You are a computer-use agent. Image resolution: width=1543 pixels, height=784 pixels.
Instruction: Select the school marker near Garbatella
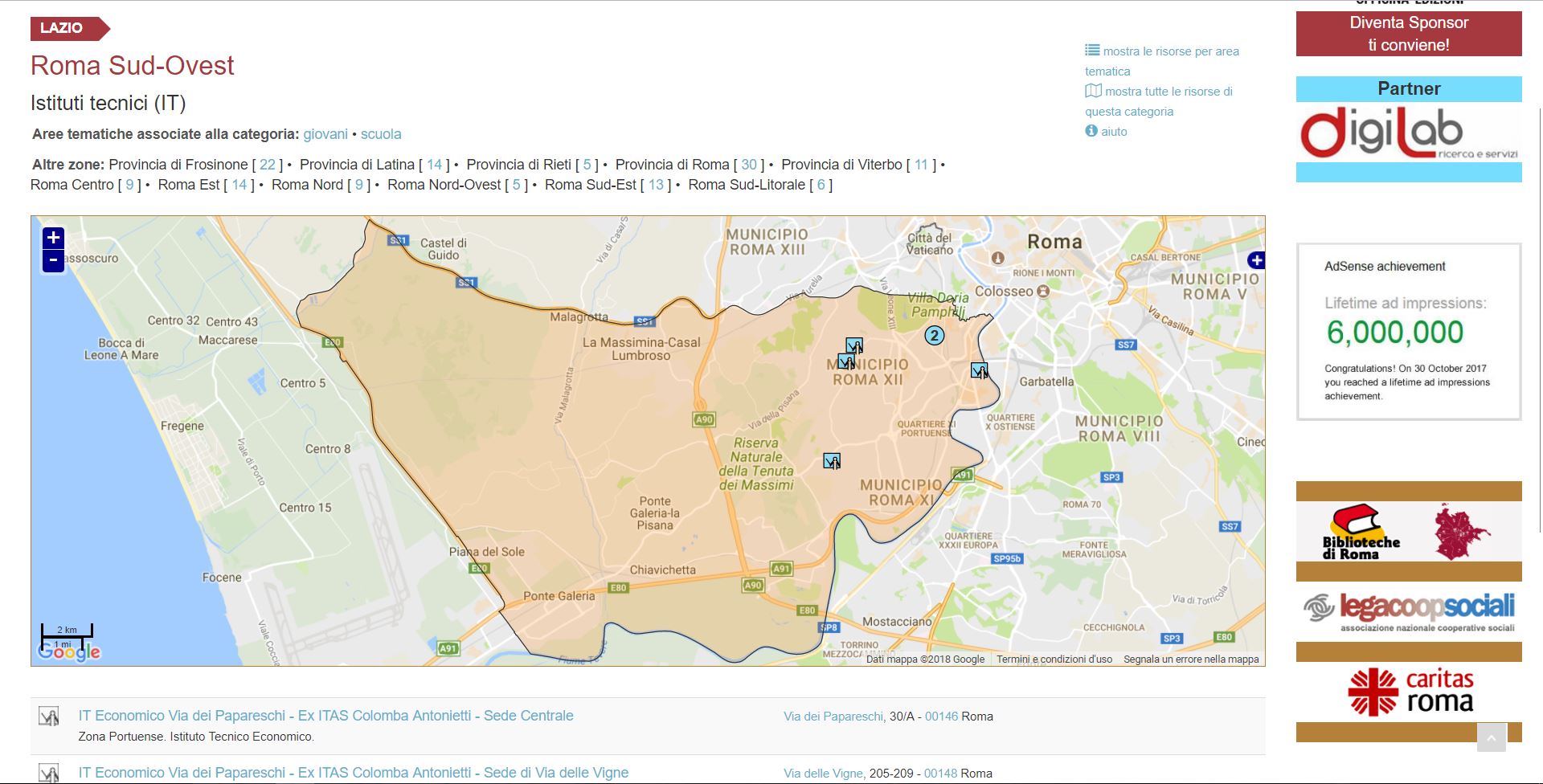979,370
